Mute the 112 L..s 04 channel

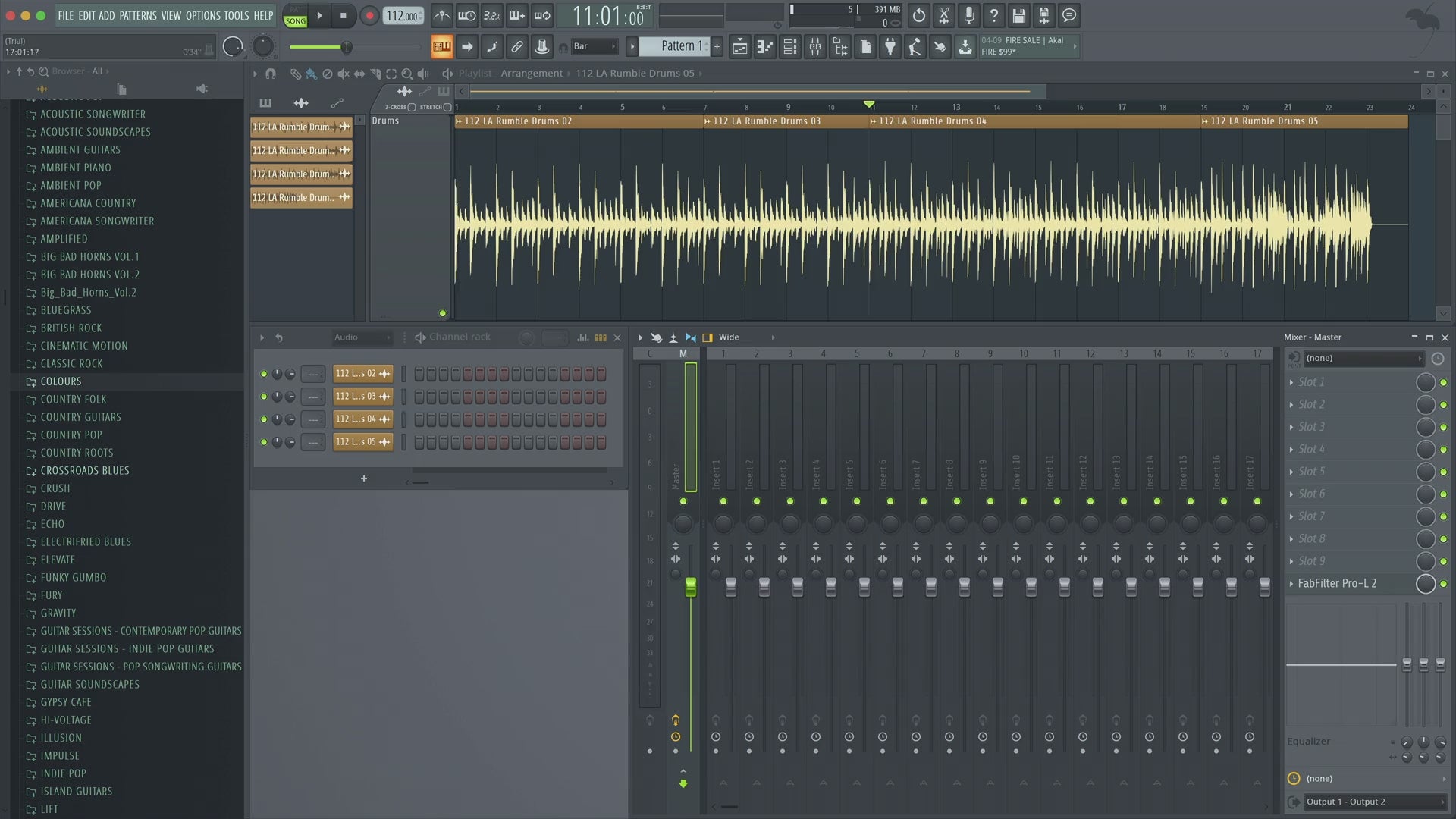click(x=264, y=419)
